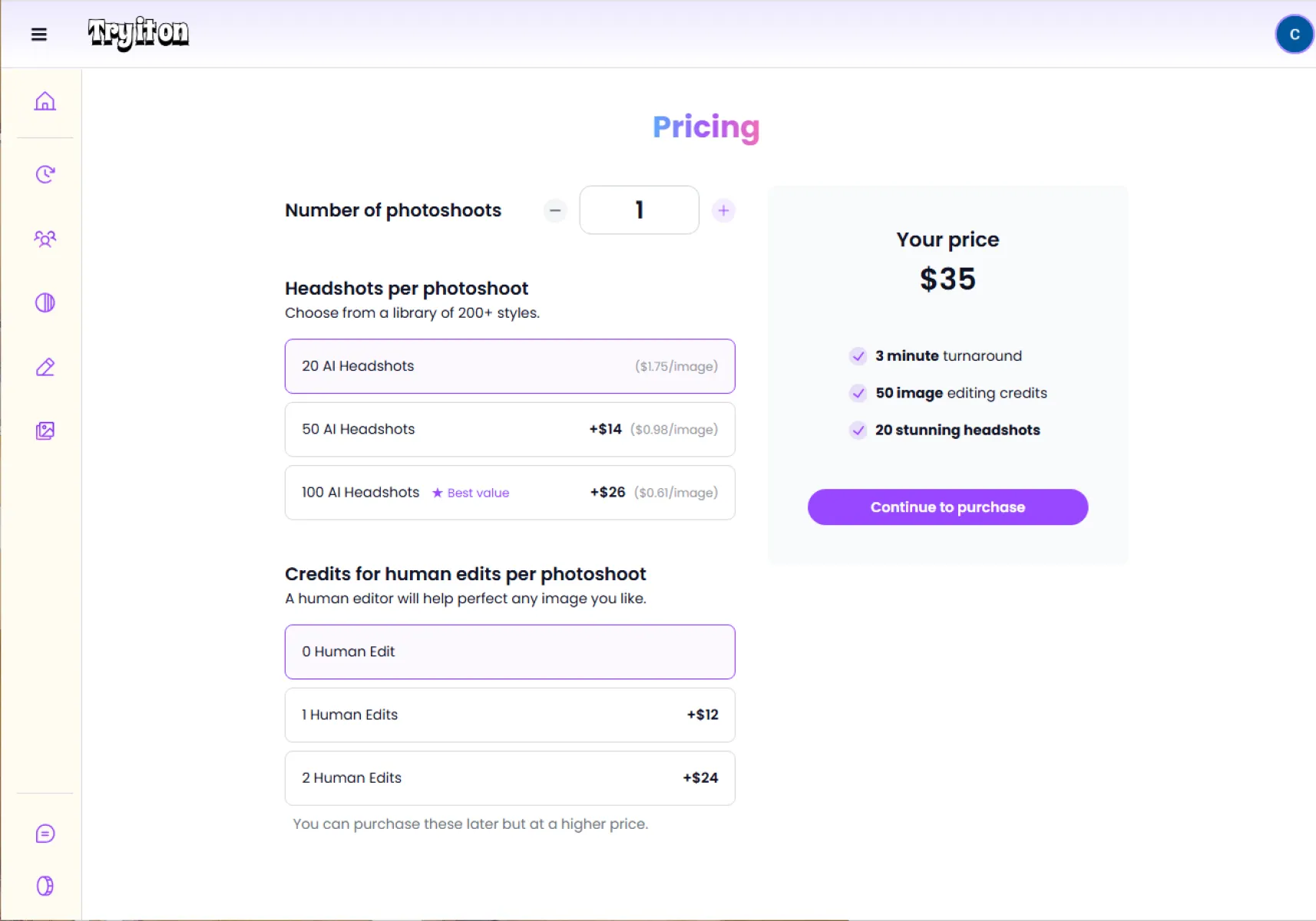The height and width of the screenshot is (921, 1316).
Task: Decrease number of photoshoots with minus button
Action: click(x=555, y=210)
